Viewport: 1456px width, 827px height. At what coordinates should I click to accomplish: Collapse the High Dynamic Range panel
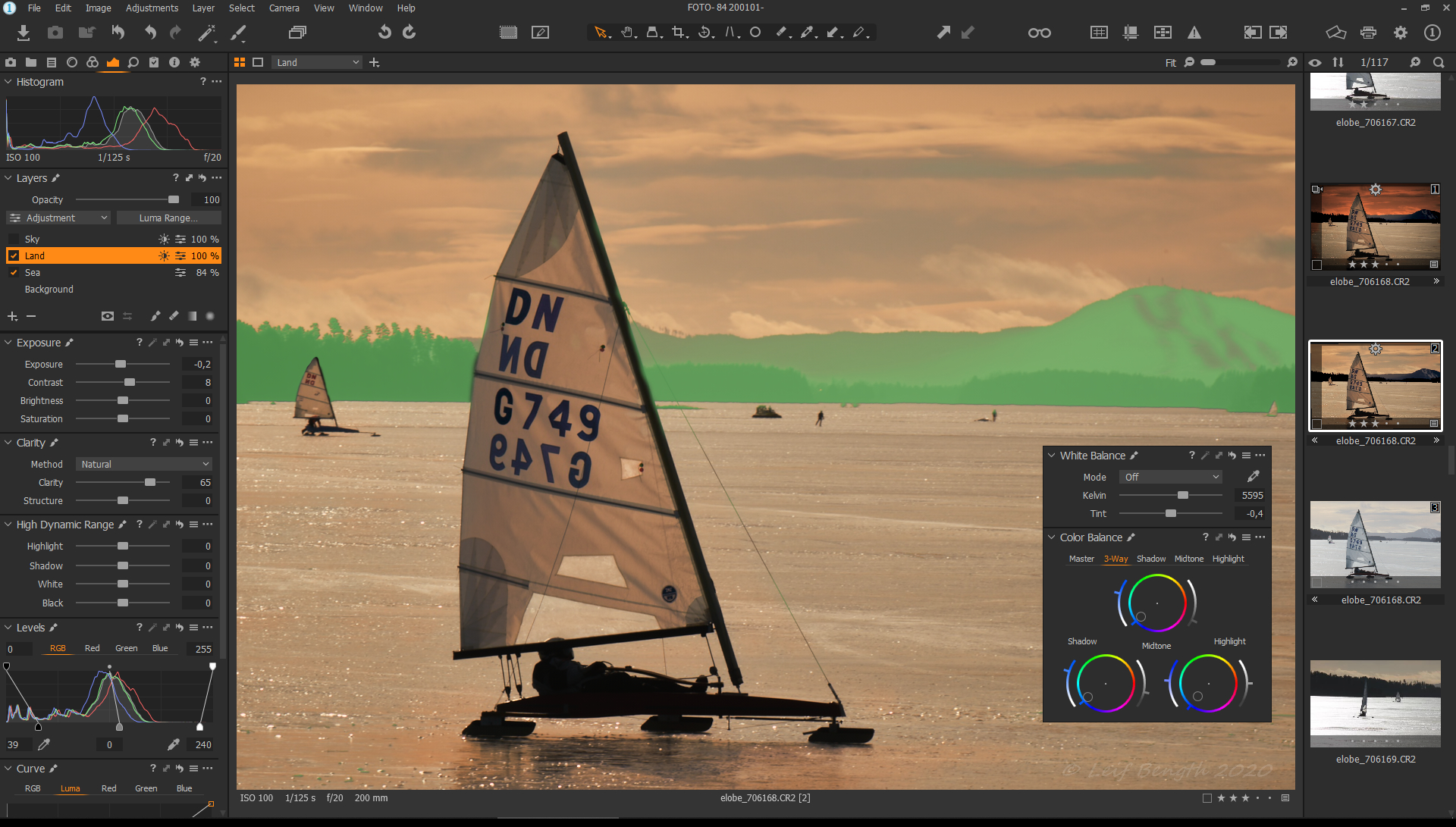coord(8,525)
